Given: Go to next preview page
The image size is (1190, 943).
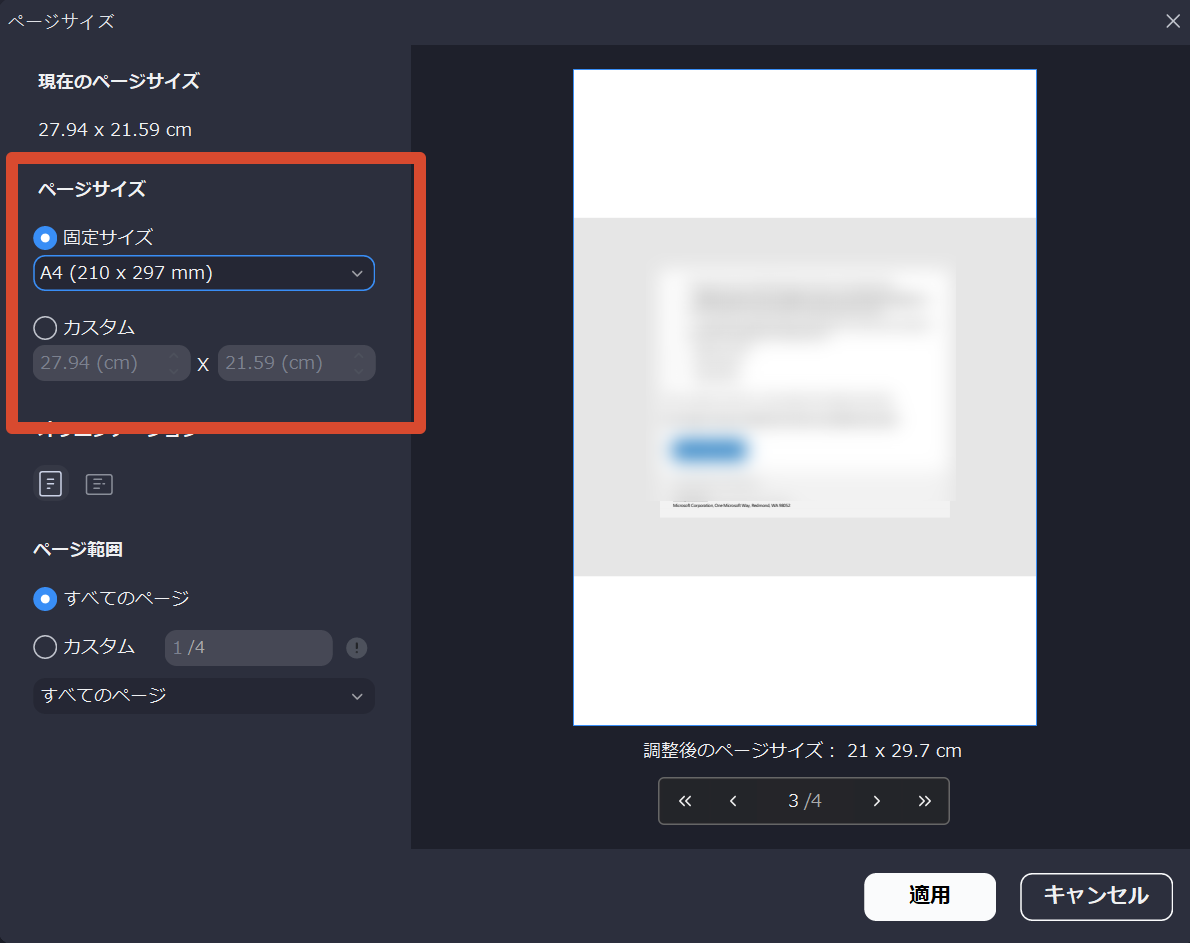Looking at the screenshot, I should (877, 801).
